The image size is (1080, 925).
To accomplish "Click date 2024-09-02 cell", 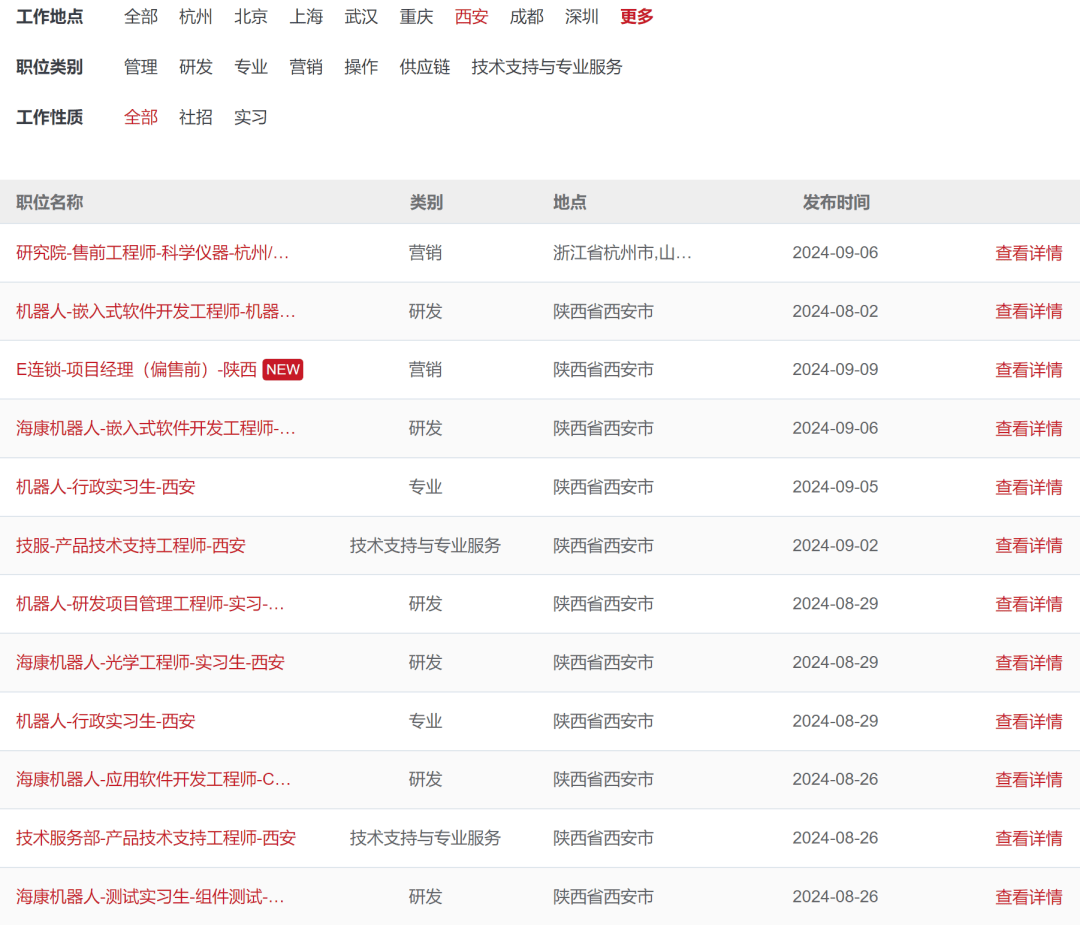I will click(x=835, y=545).
